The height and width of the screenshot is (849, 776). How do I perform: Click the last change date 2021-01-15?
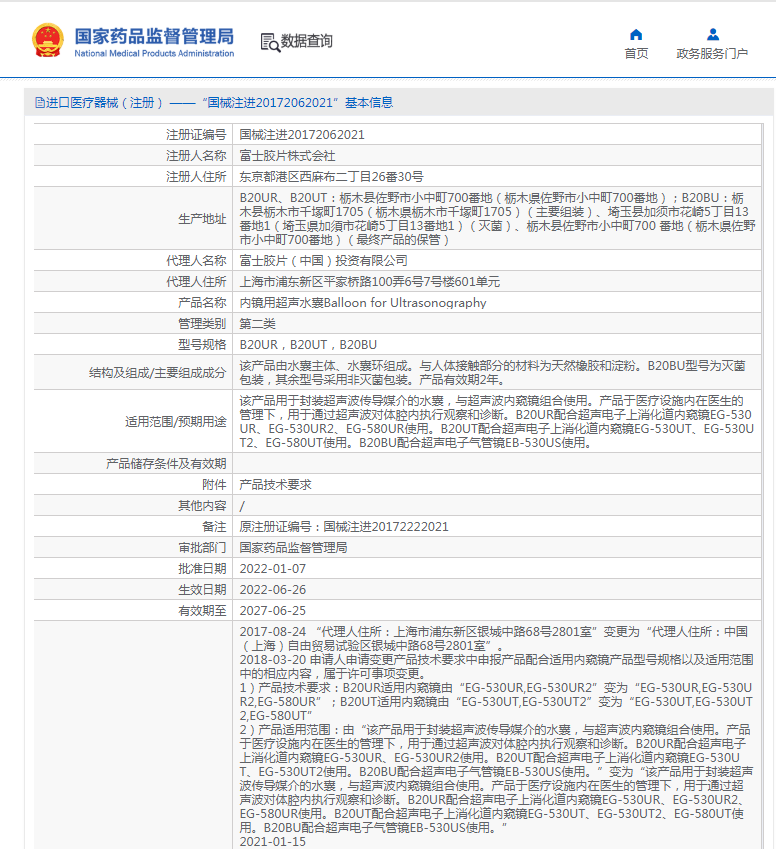point(273,842)
